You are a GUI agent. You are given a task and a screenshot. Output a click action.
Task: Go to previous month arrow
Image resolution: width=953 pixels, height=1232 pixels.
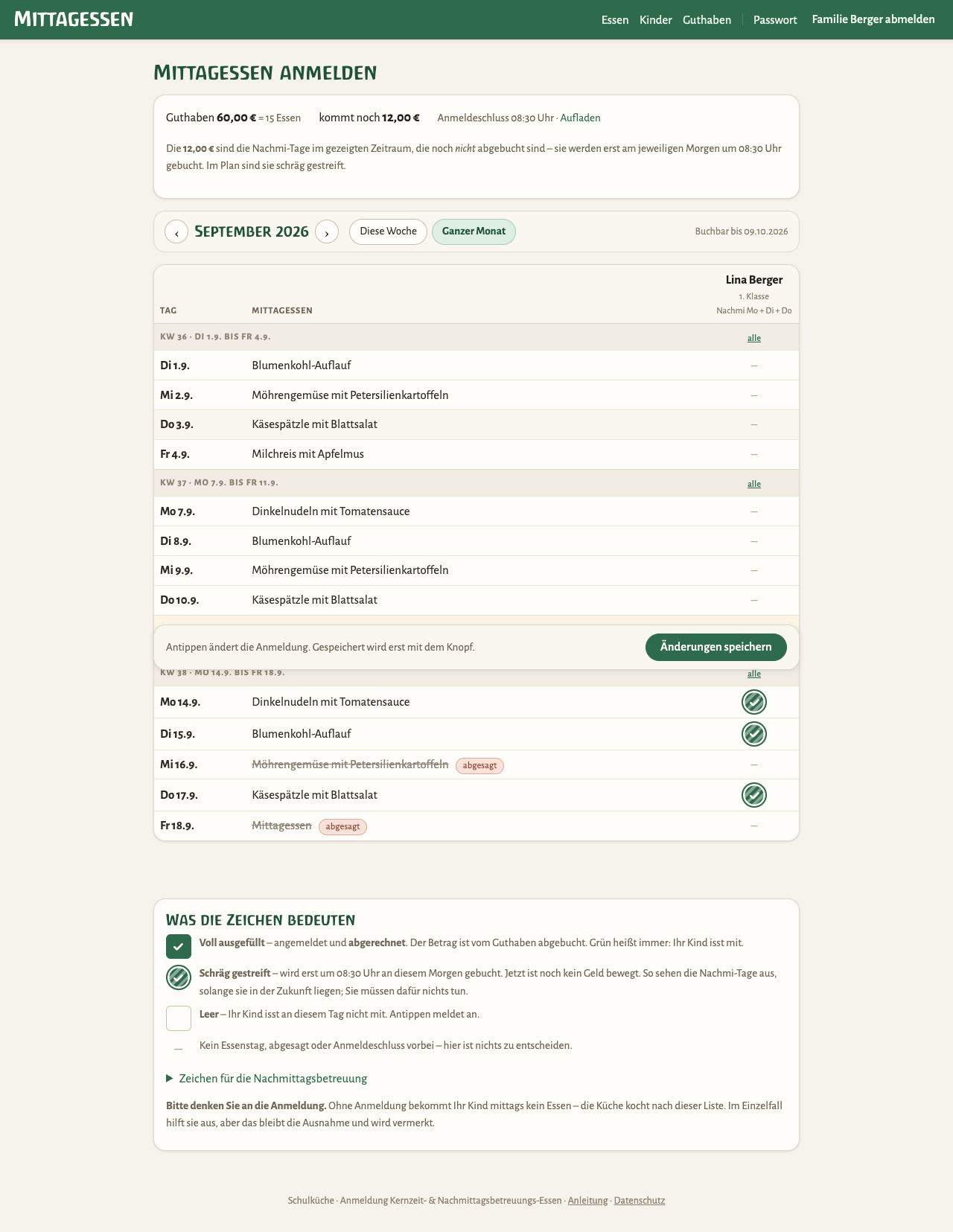(176, 232)
